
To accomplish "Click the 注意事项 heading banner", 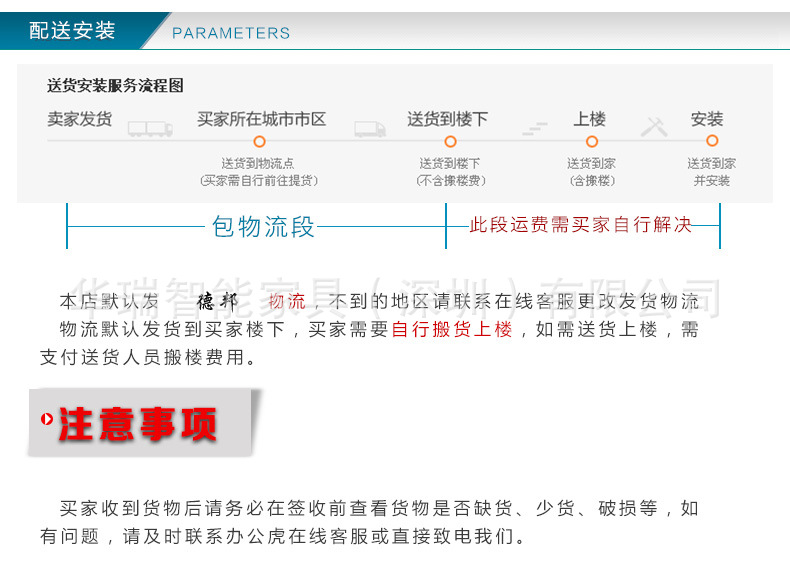I will point(138,423).
